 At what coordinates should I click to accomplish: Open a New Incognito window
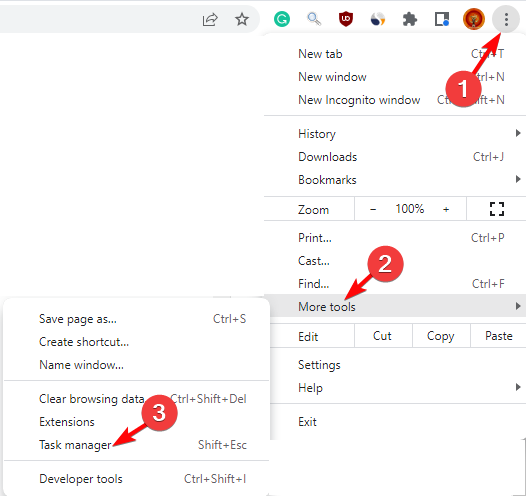(395, 100)
